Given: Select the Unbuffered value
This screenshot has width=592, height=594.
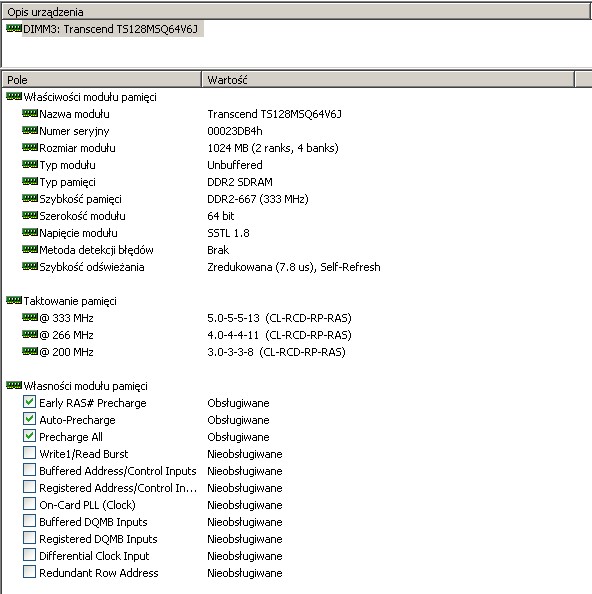Looking at the screenshot, I should point(235,165).
